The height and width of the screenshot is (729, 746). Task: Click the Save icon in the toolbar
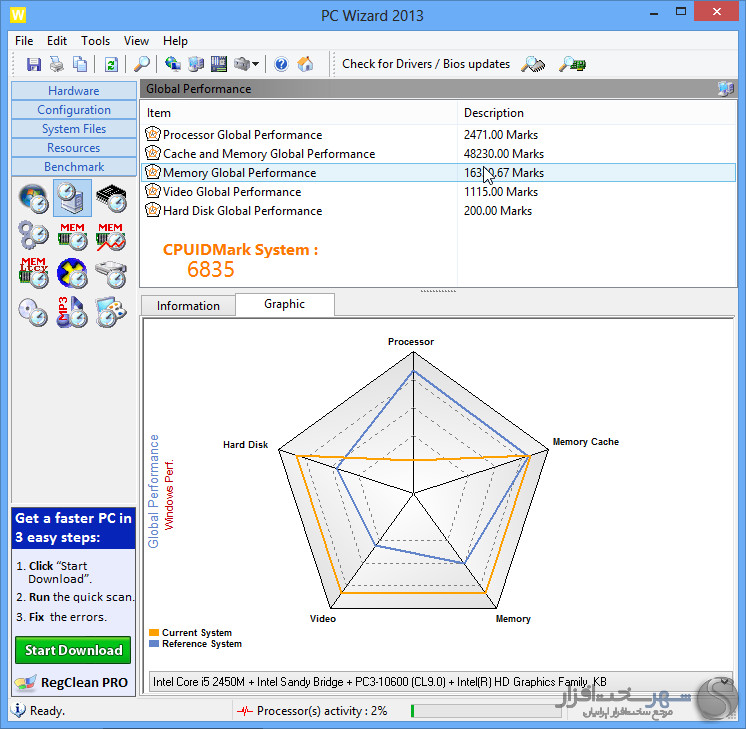[34, 64]
